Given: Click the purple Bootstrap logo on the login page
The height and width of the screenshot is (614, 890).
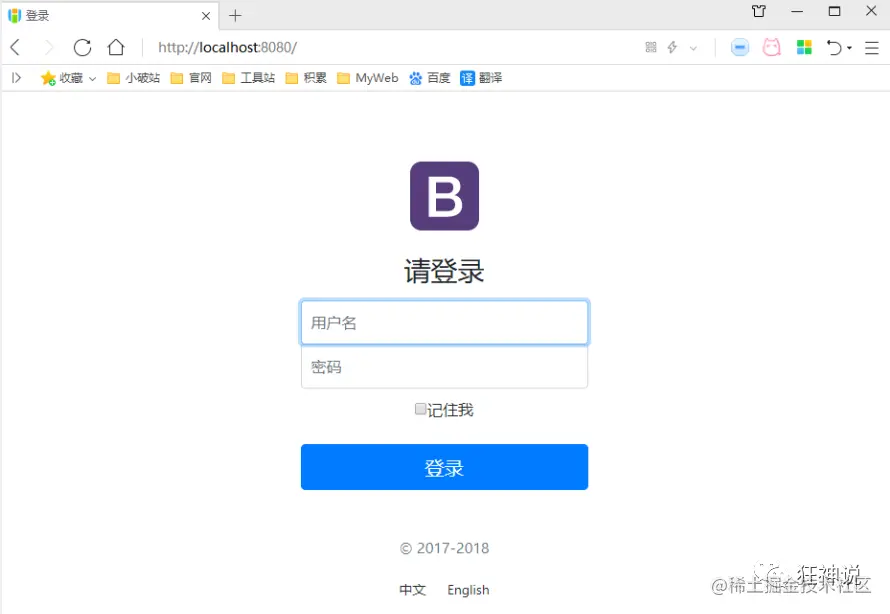Looking at the screenshot, I should click(x=444, y=196).
